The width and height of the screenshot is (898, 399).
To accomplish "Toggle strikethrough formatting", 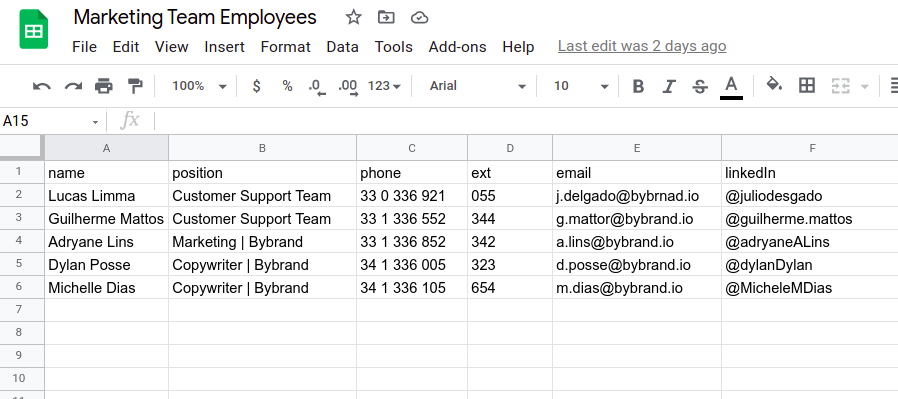I will pos(699,86).
